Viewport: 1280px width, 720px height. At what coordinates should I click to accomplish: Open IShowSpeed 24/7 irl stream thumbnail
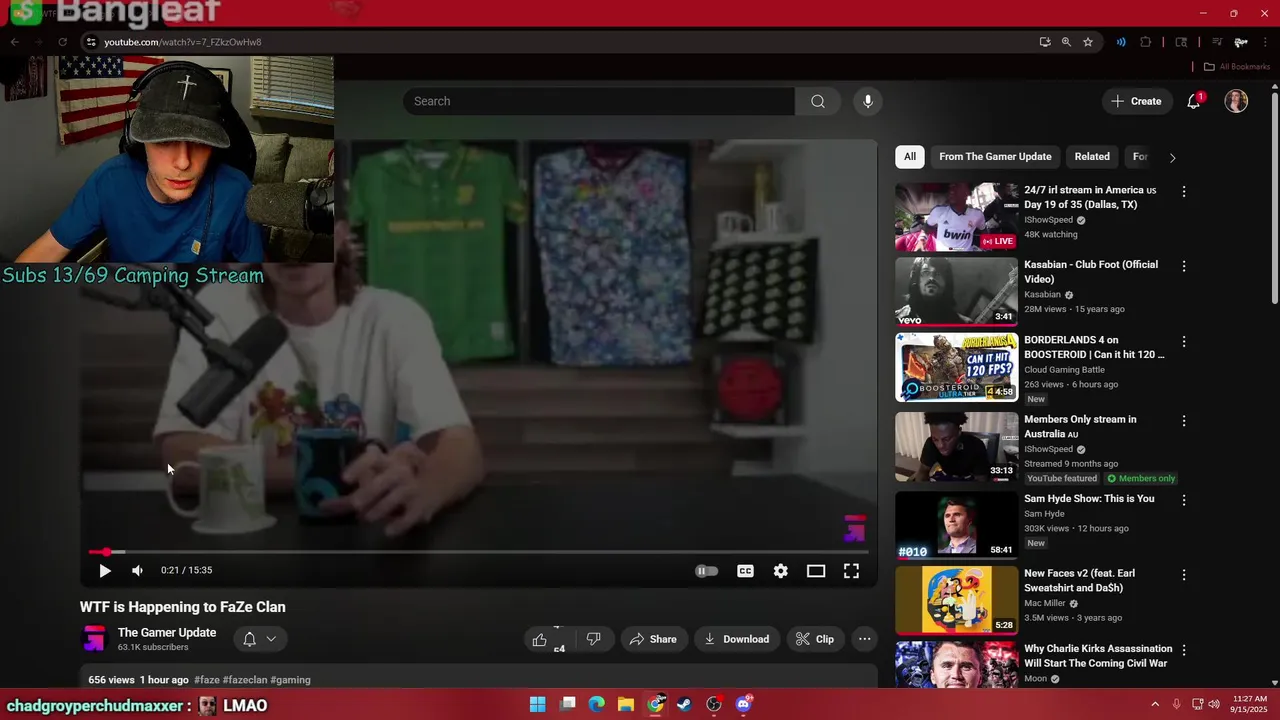(x=956, y=217)
